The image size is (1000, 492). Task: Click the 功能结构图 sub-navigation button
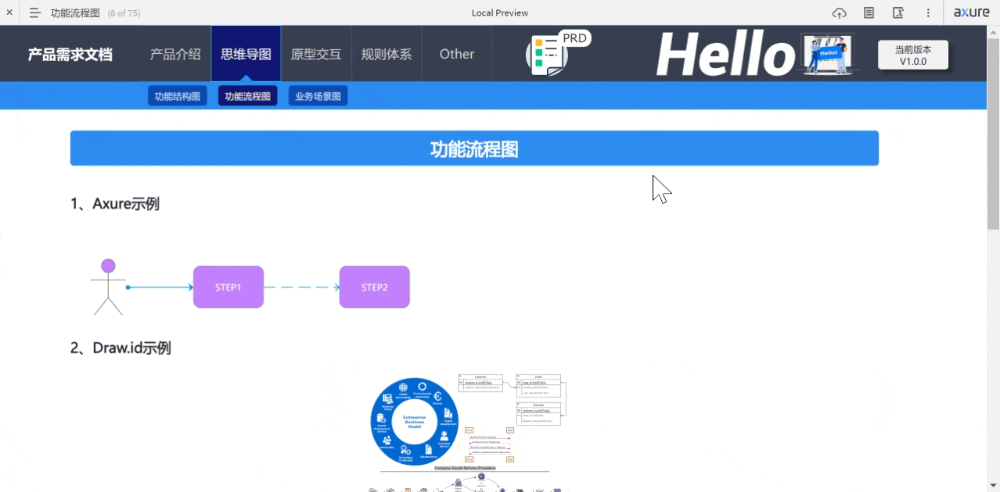(x=178, y=97)
